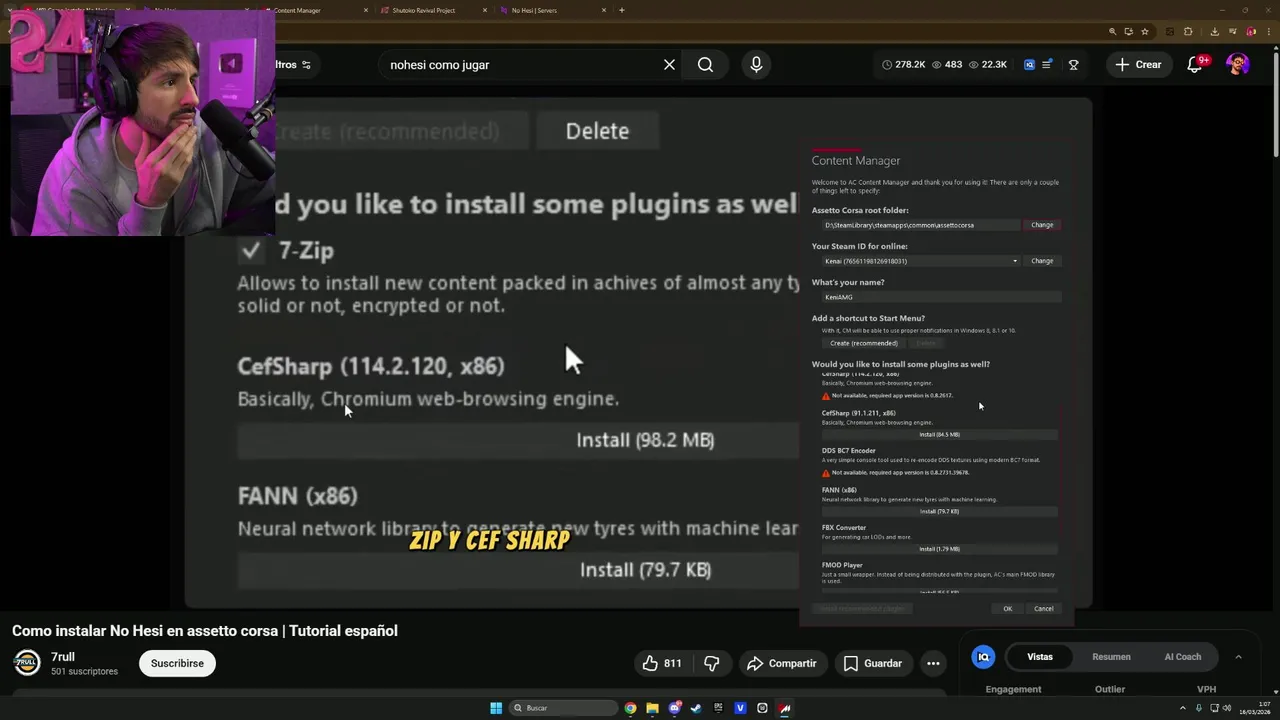This screenshot has height=720, width=1280.
Task: Click Install (84.5 MB) in Content Manager
Action: 939,435
